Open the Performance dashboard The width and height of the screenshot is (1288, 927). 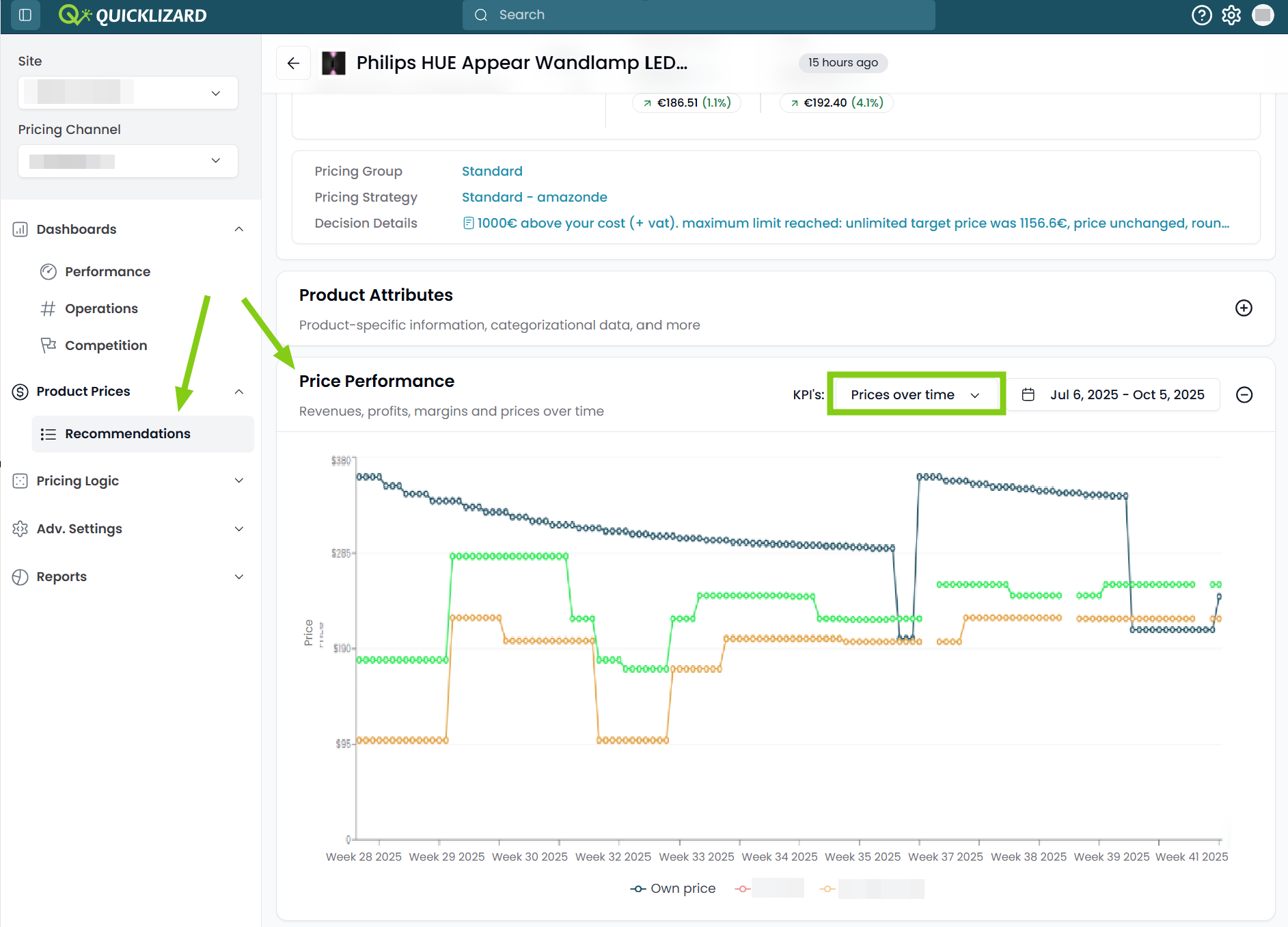click(107, 272)
